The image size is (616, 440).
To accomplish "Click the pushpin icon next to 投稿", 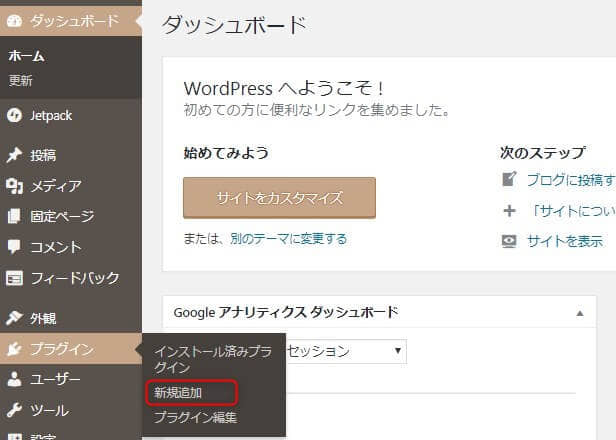I will [15, 155].
